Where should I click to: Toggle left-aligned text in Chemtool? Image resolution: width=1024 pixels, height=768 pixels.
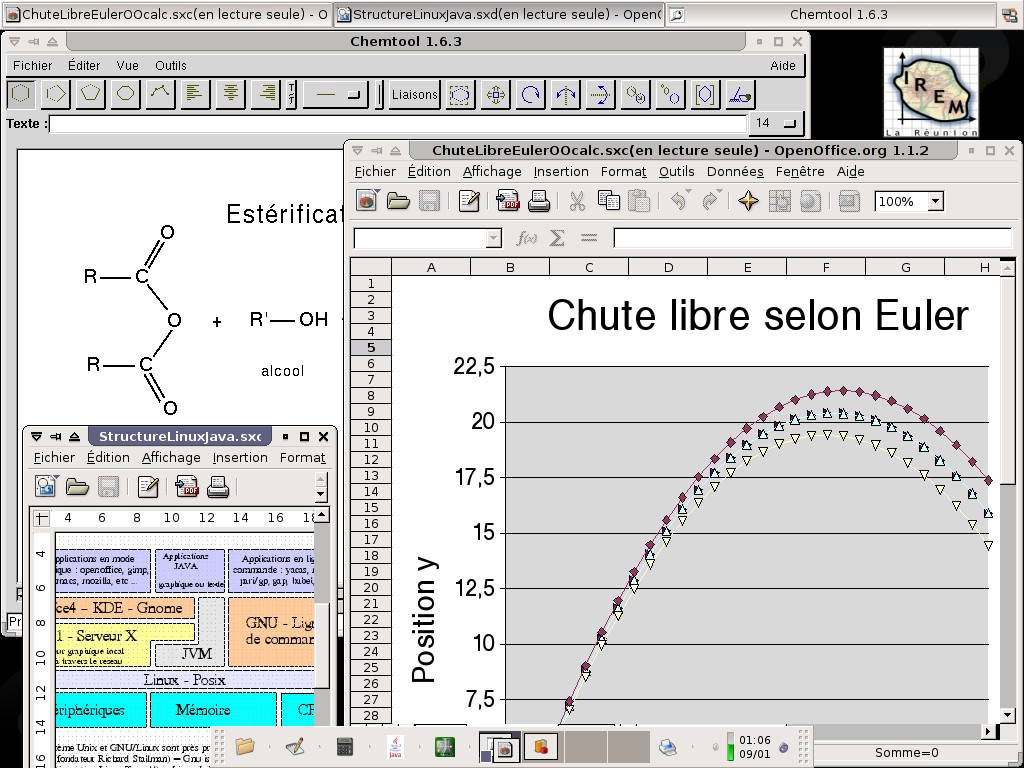pyautogui.click(x=195, y=94)
